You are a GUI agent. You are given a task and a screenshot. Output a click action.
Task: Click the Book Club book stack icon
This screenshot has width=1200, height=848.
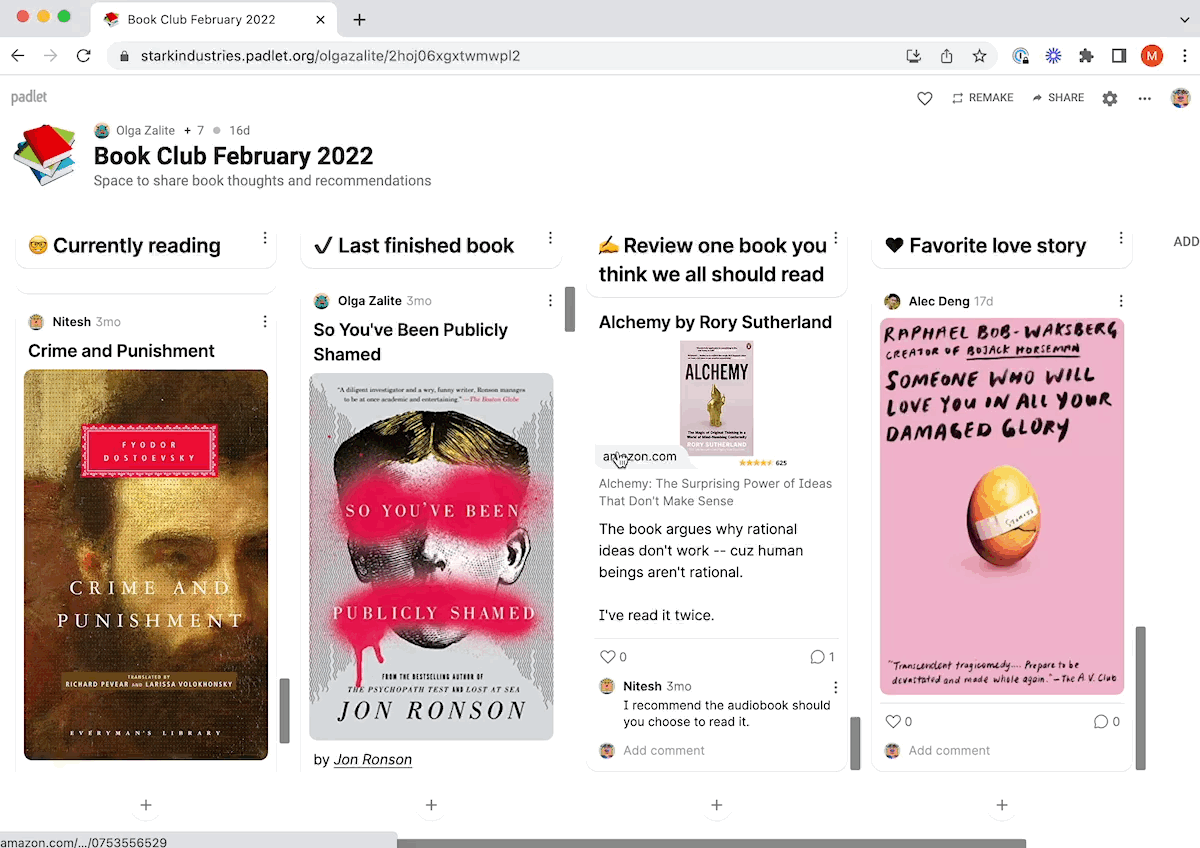pyautogui.click(x=45, y=155)
